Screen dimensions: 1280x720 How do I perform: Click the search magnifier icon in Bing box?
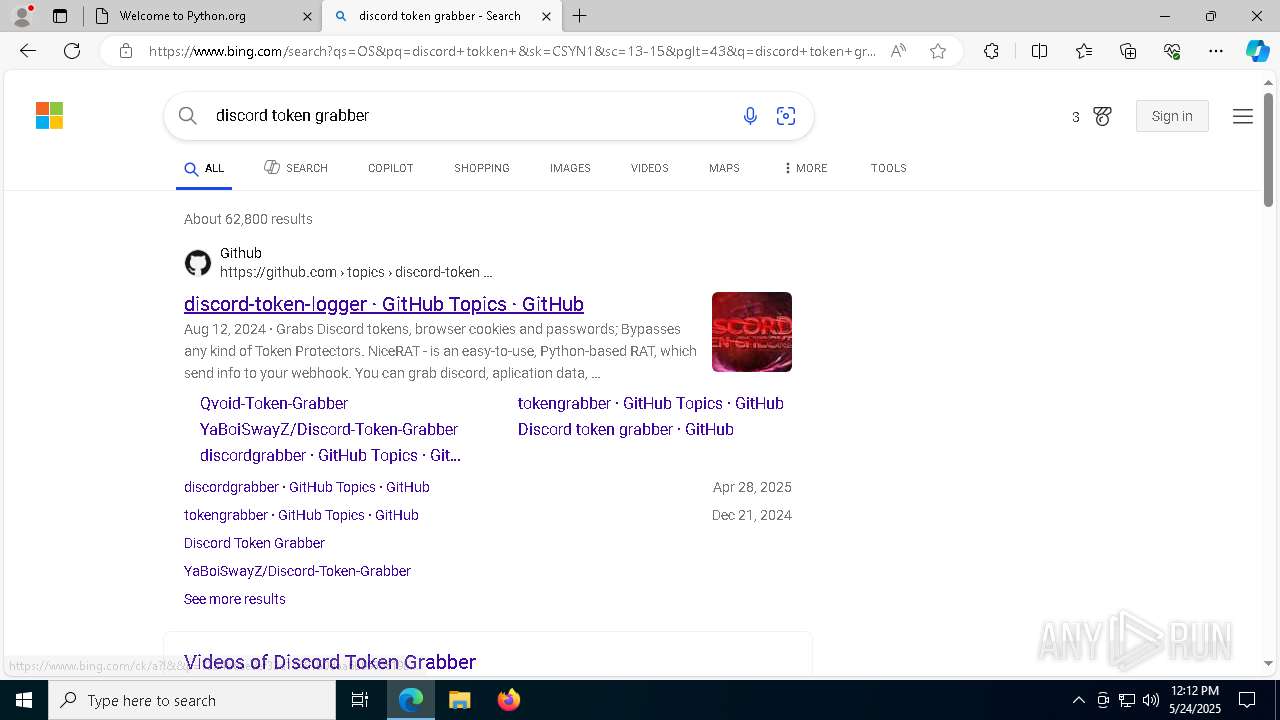pyautogui.click(x=187, y=116)
